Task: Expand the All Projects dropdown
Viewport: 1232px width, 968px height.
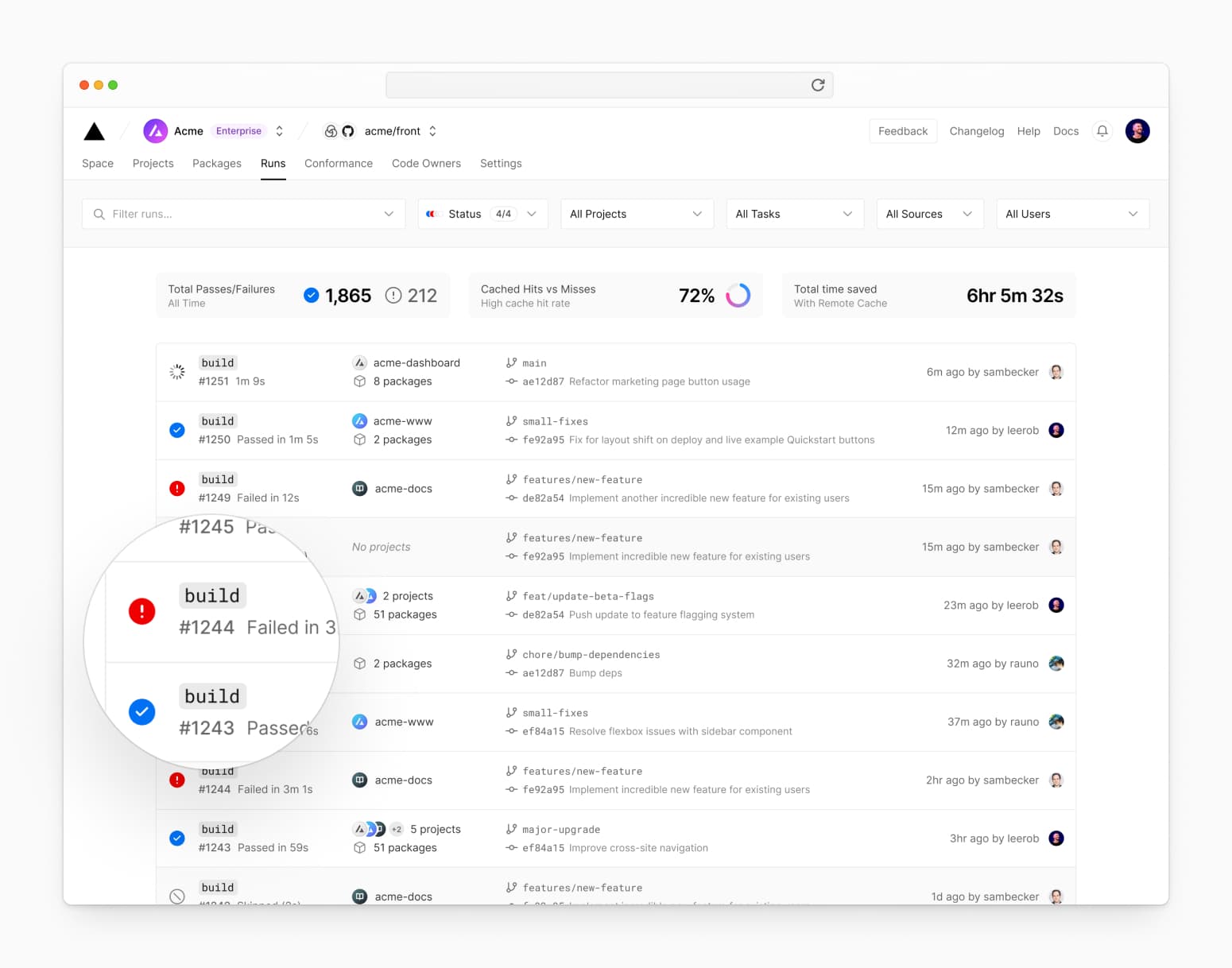Action: (636, 214)
